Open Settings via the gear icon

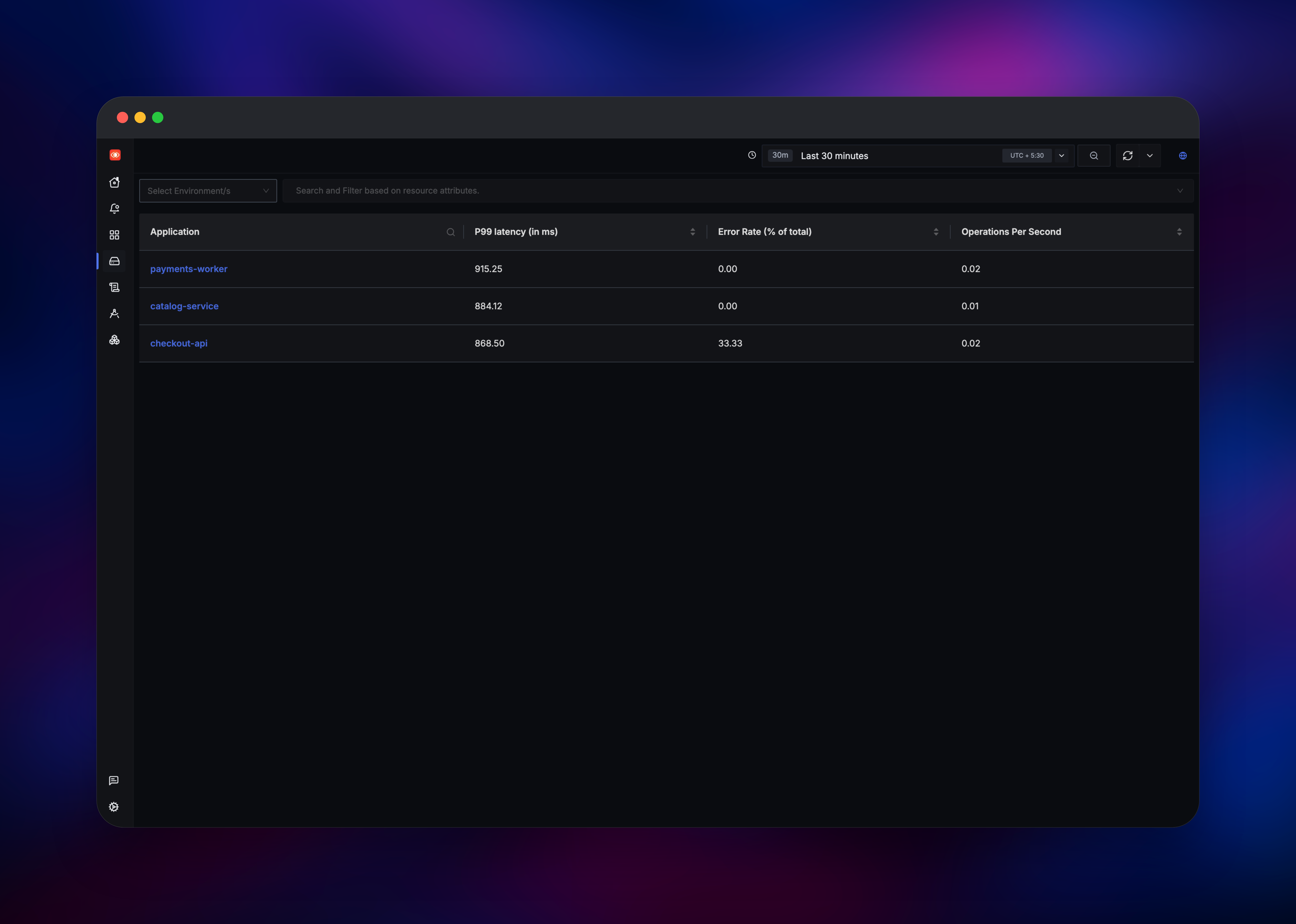coord(114,807)
